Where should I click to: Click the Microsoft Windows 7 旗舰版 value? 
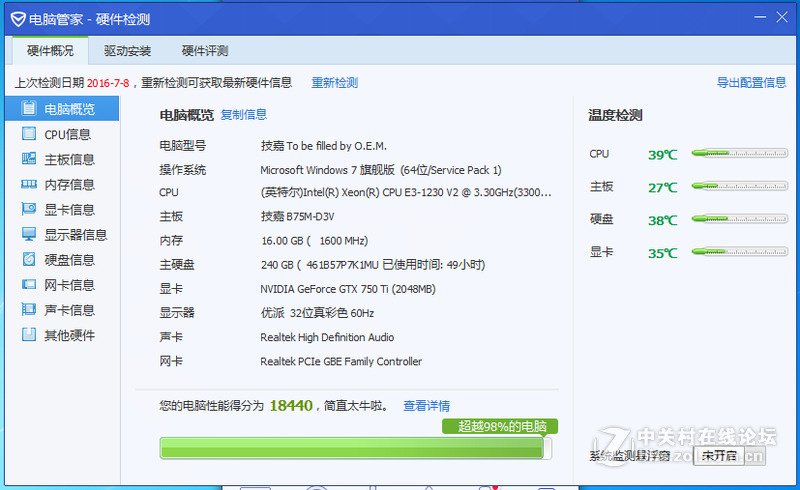coord(381,170)
